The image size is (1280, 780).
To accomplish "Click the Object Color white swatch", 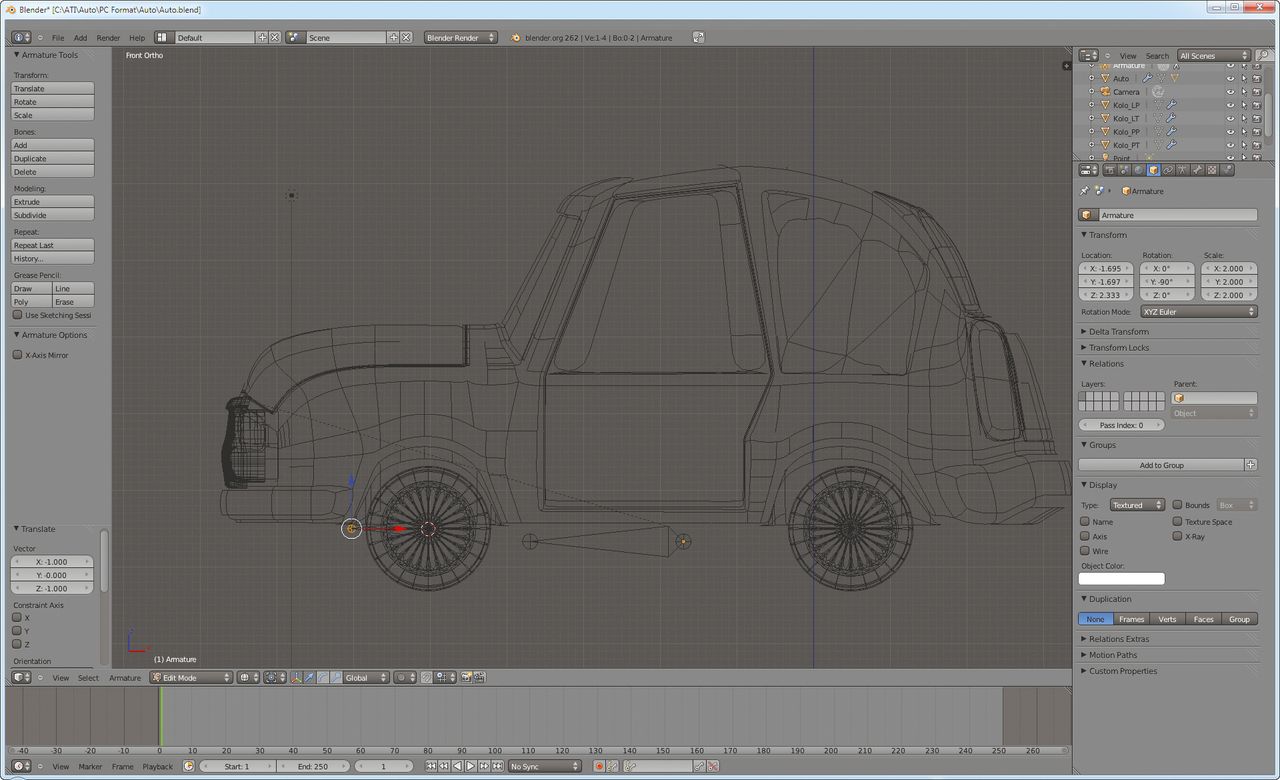I will (1122, 579).
